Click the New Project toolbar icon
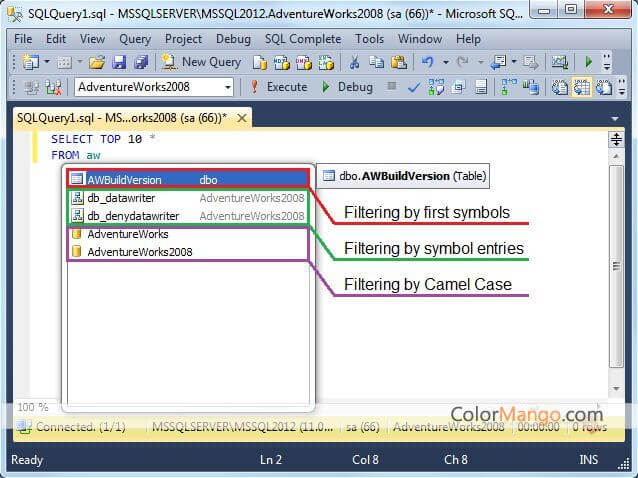Image resolution: width=638 pixels, height=478 pixels. [31, 62]
